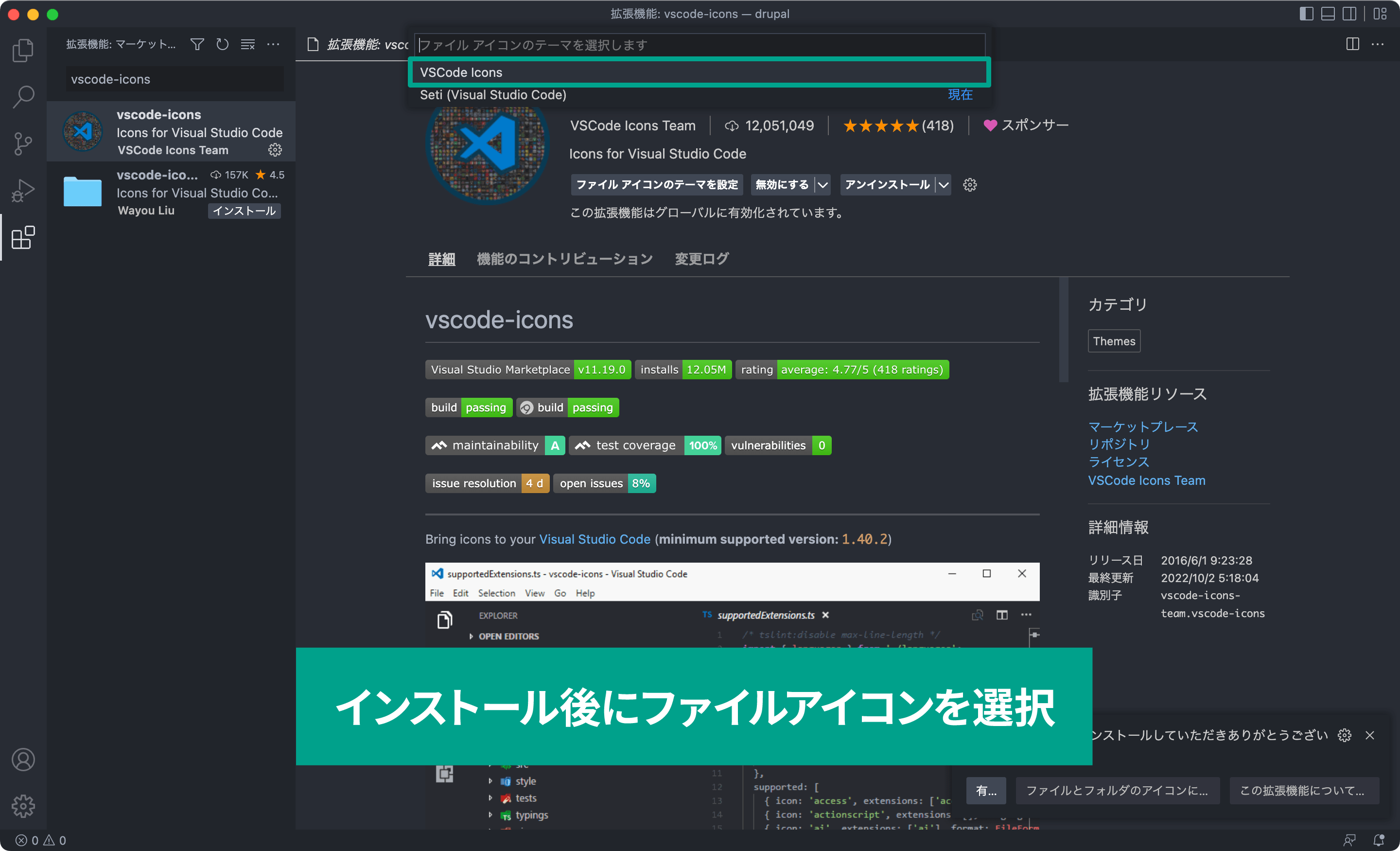The image size is (1400, 851).
Task: Expand the 無効にする dropdown arrow
Action: (822, 185)
